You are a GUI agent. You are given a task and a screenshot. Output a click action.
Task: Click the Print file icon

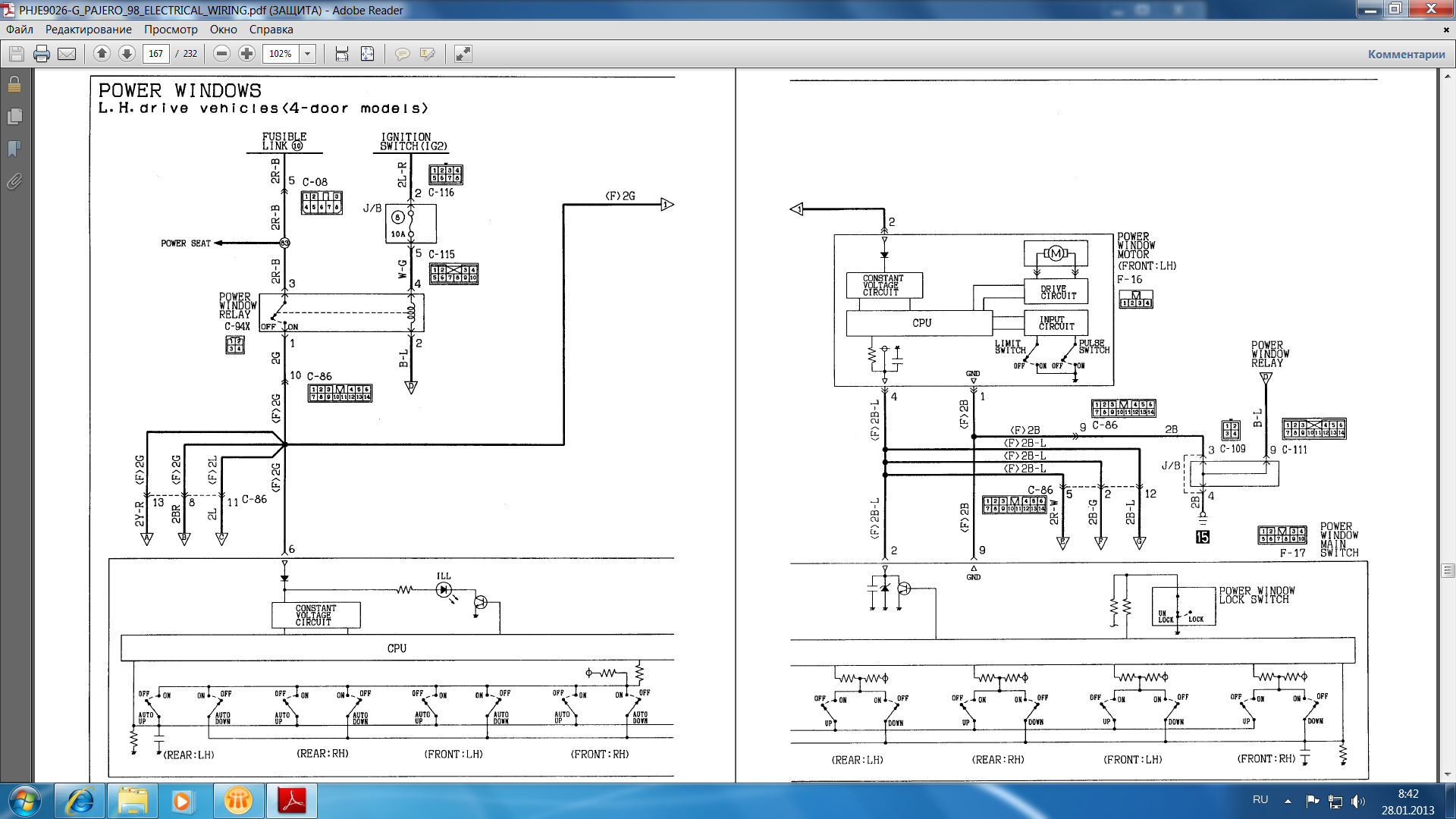pos(42,54)
